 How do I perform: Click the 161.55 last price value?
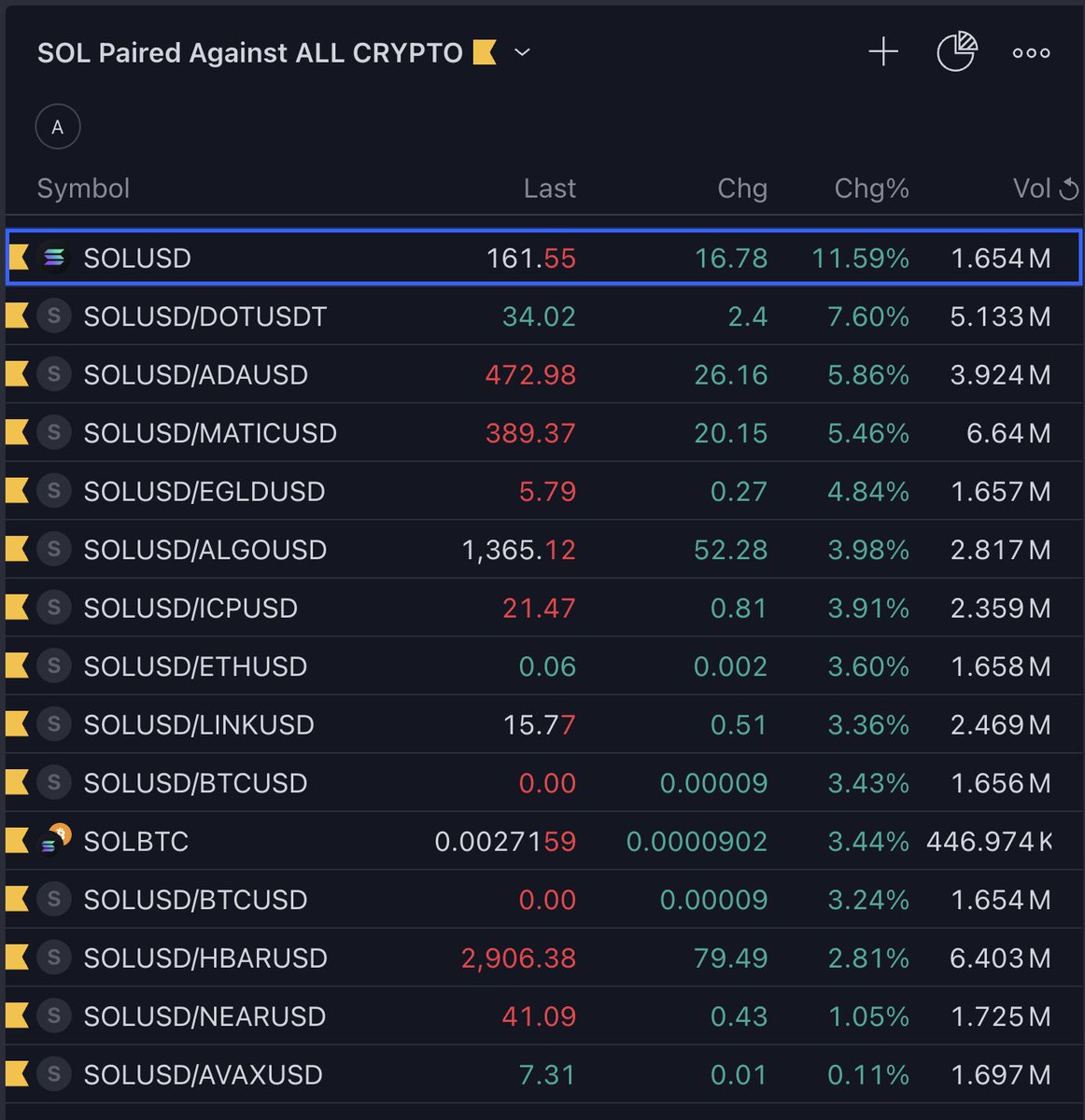tap(530, 258)
